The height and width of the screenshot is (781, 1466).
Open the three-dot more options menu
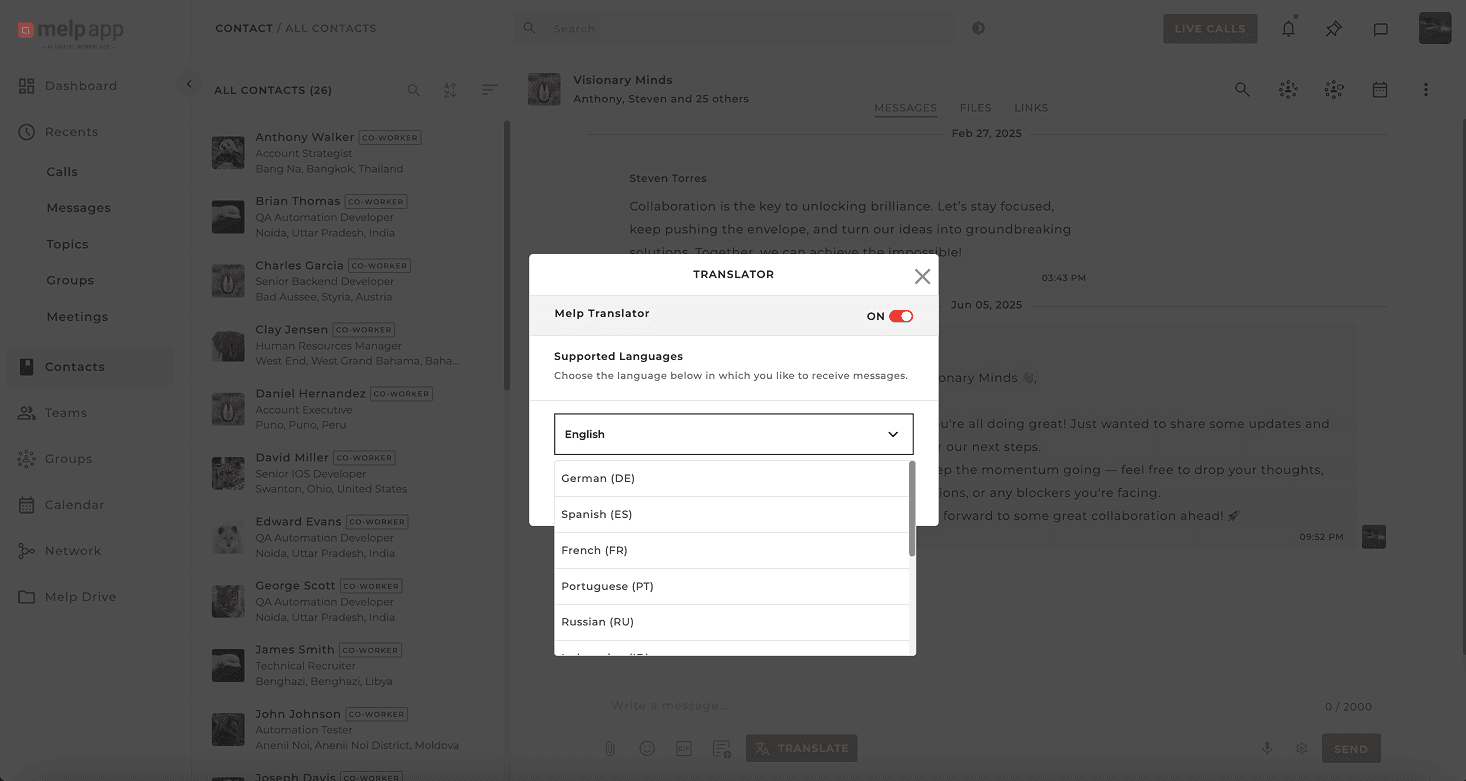point(1426,90)
